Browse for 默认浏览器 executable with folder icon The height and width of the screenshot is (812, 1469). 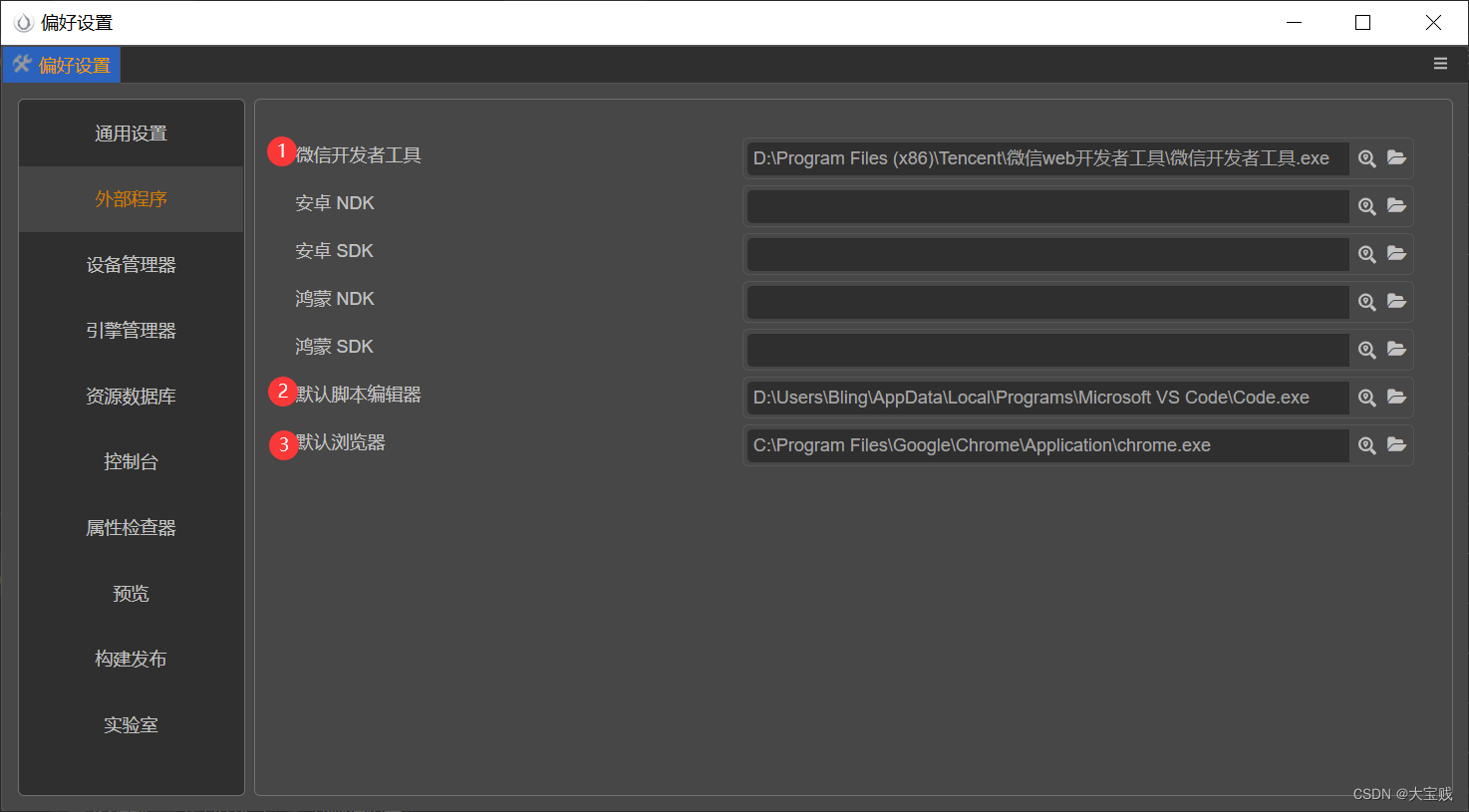tap(1396, 445)
